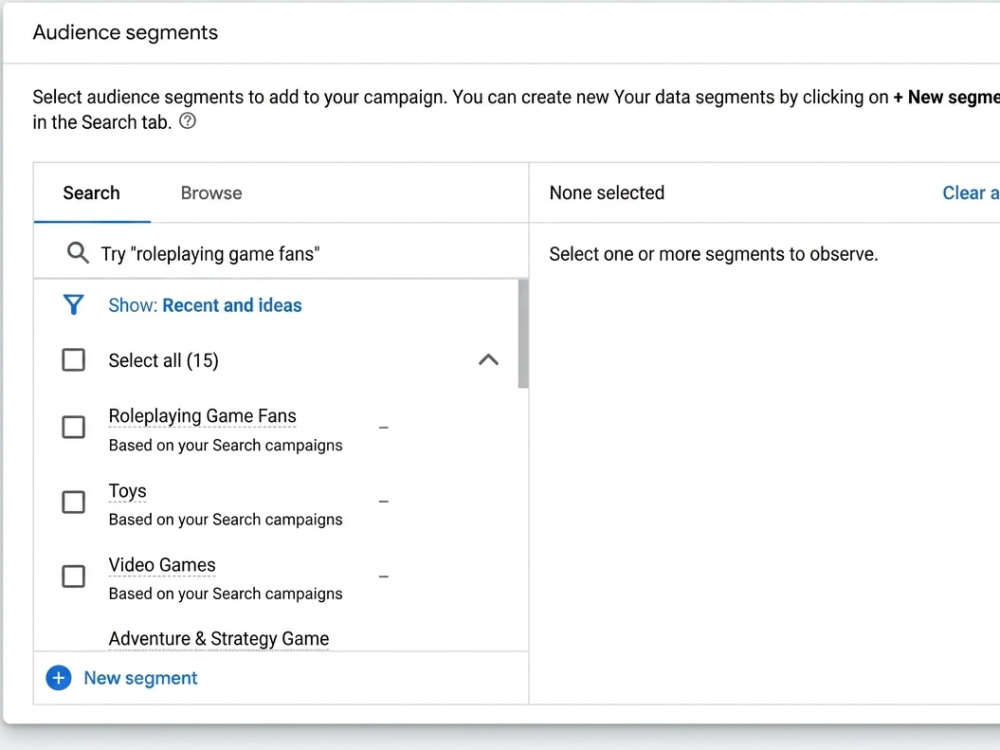Screen dimensions: 1000x750
Task: Click the New segment link
Action: [x=140, y=678]
